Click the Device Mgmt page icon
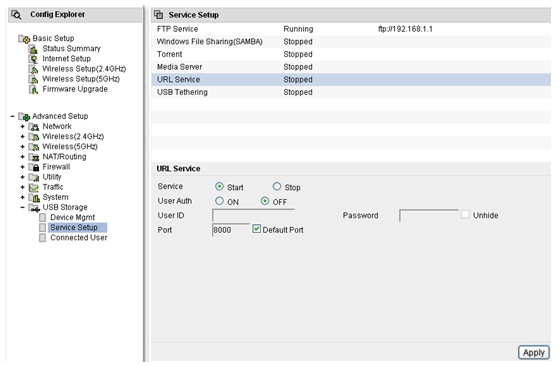This screenshot has height=365, width=559. [42, 217]
